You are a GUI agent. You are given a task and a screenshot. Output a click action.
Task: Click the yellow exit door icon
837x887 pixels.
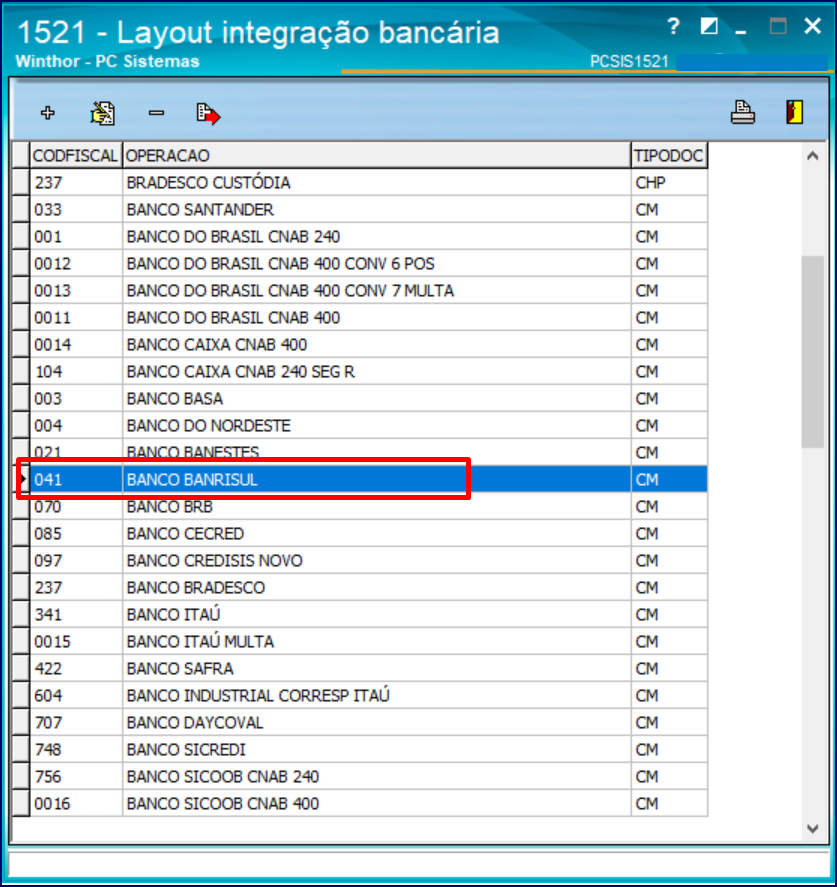(795, 112)
